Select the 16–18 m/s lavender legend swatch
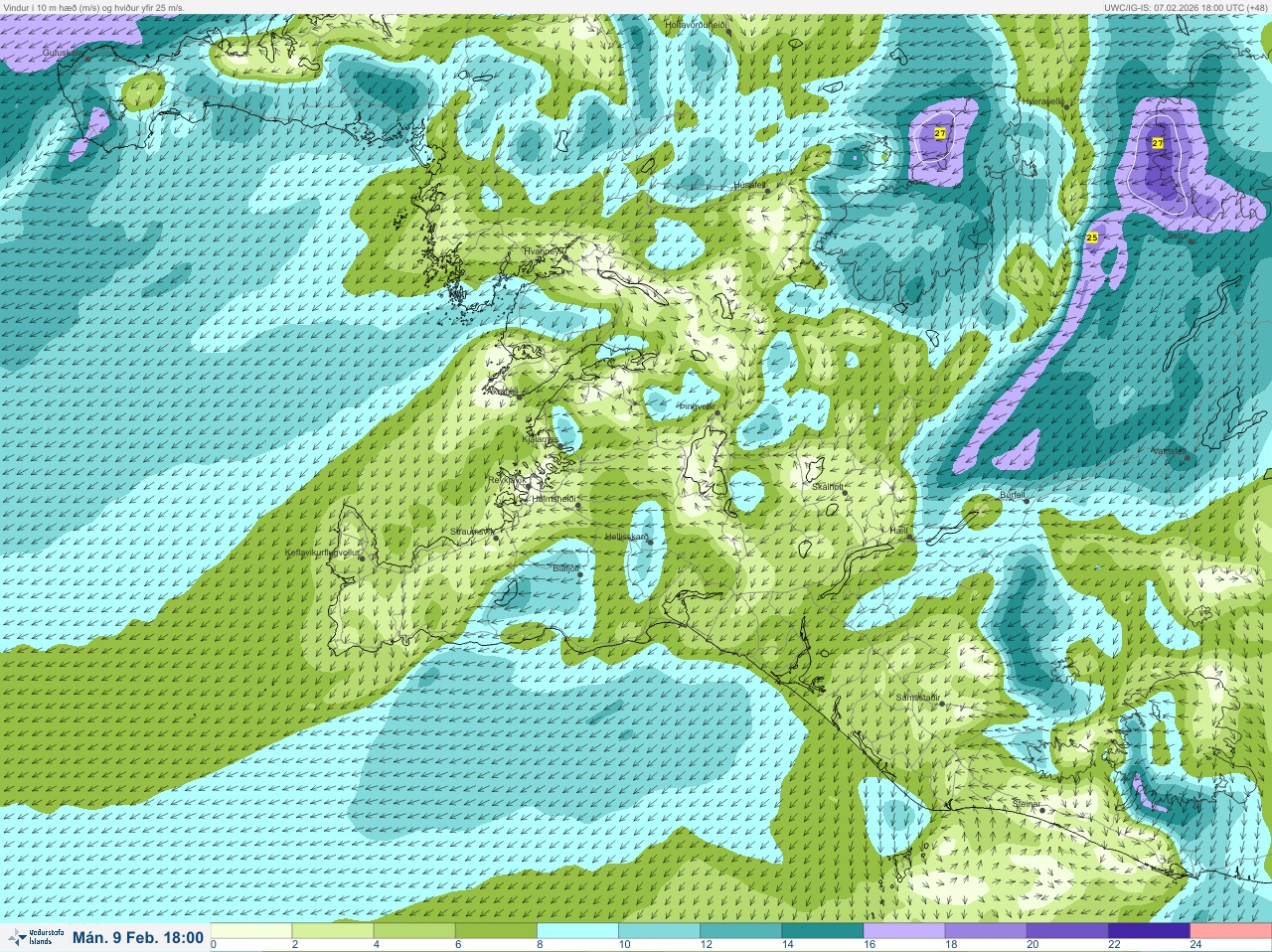 pos(903,931)
